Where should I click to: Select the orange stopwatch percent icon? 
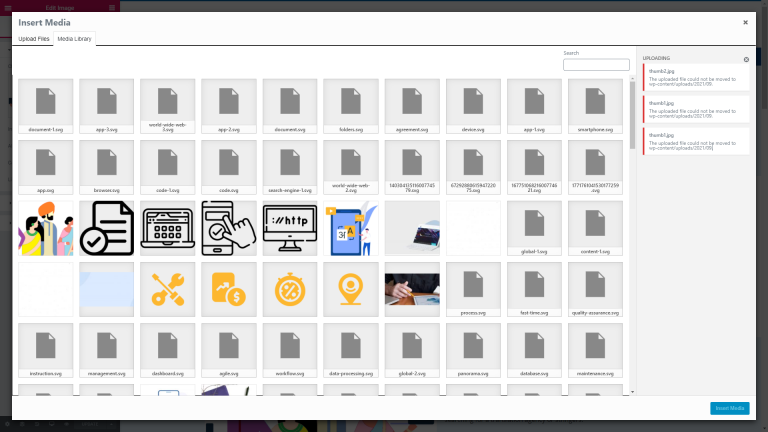[x=290, y=289]
